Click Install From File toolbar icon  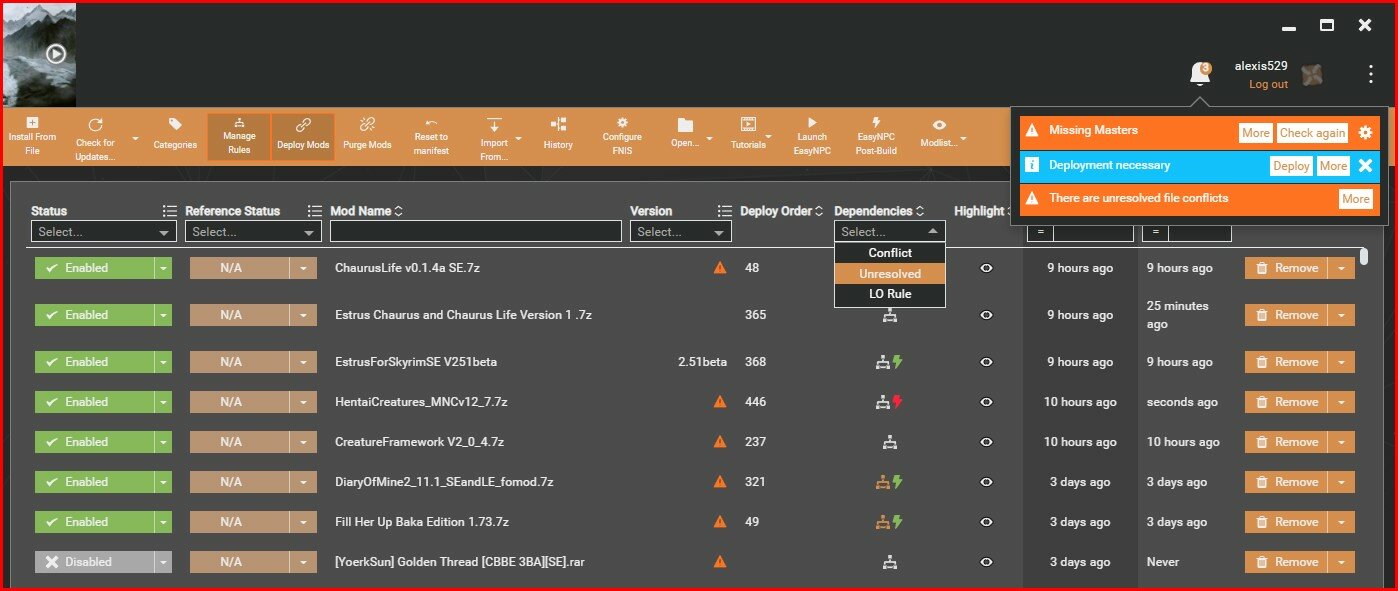tap(32, 122)
